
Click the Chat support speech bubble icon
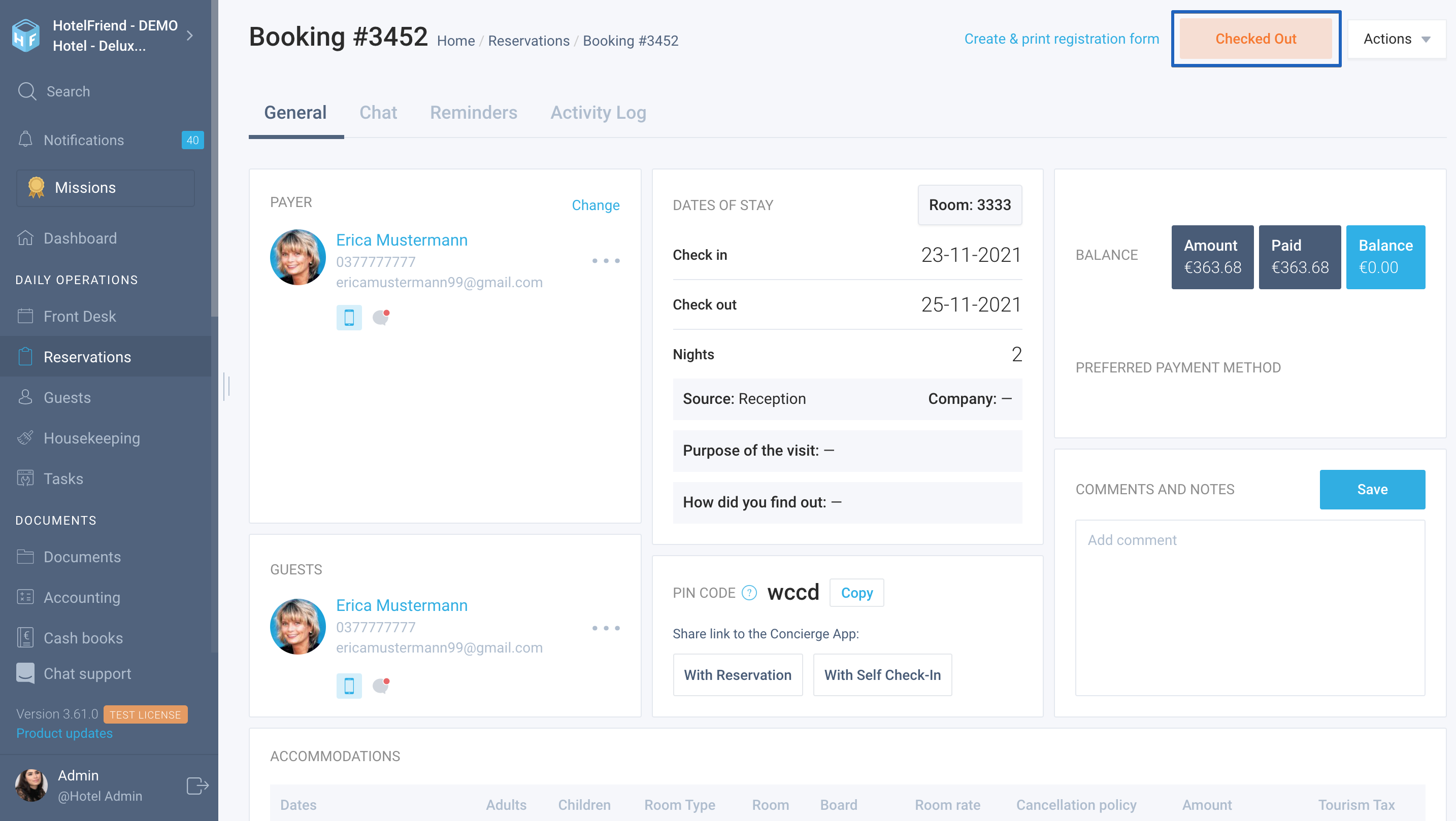[25, 673]
